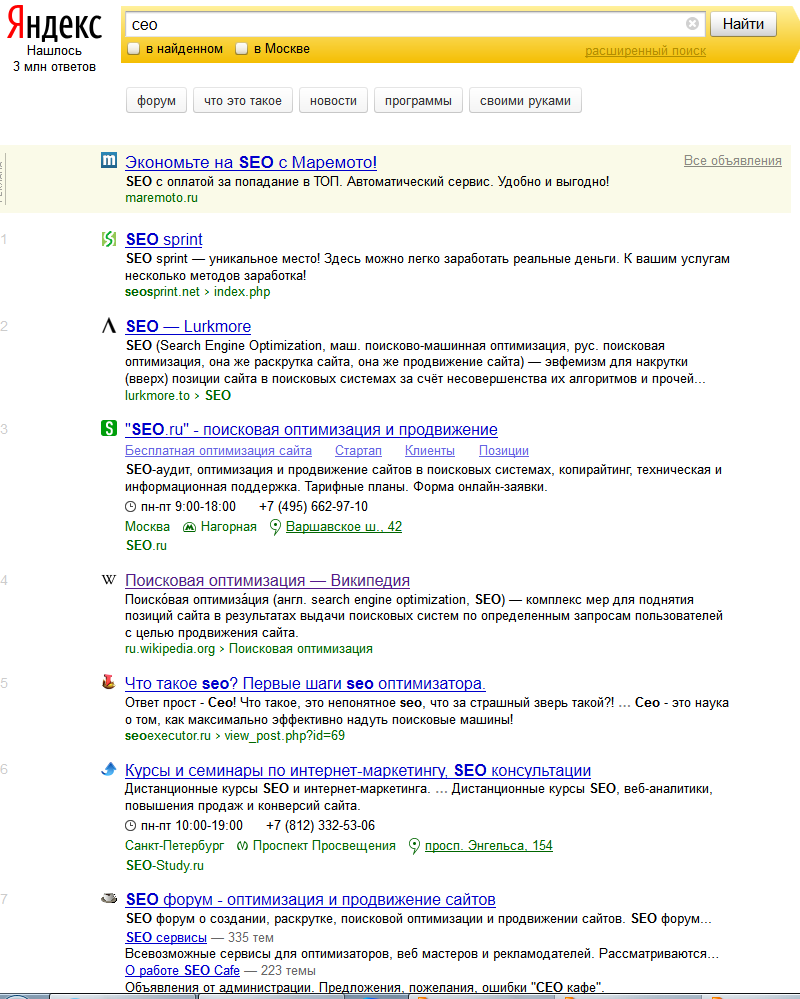
Task: Toggle the "в Москве" checkbox
Action: click(241, 48)
